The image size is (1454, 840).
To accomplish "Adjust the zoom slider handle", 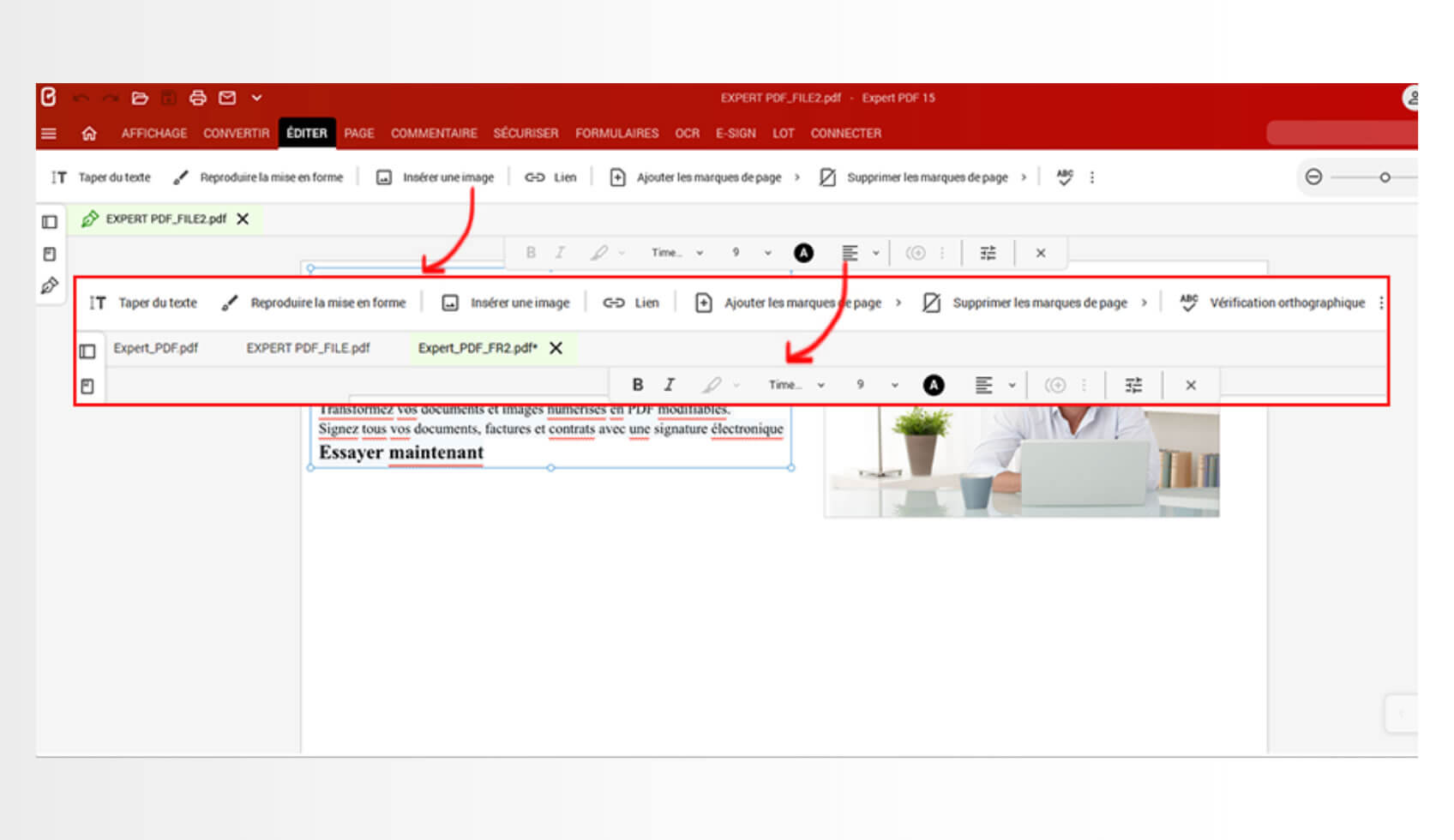I will (1385, 177).
